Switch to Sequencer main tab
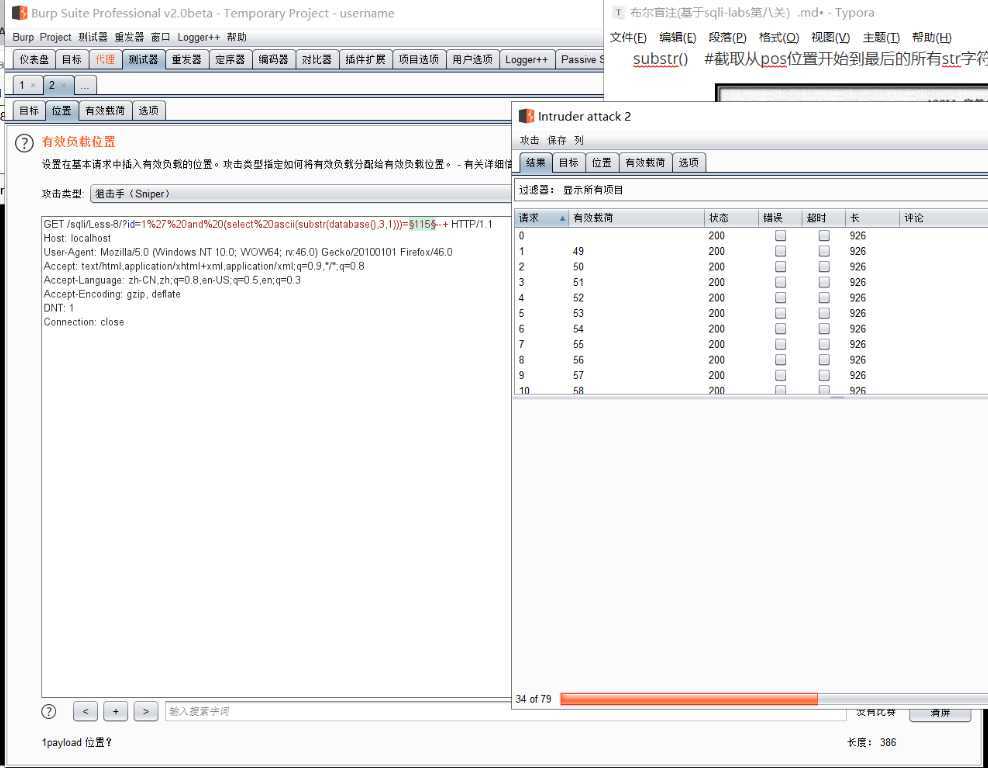 click(x=230, y=59)
